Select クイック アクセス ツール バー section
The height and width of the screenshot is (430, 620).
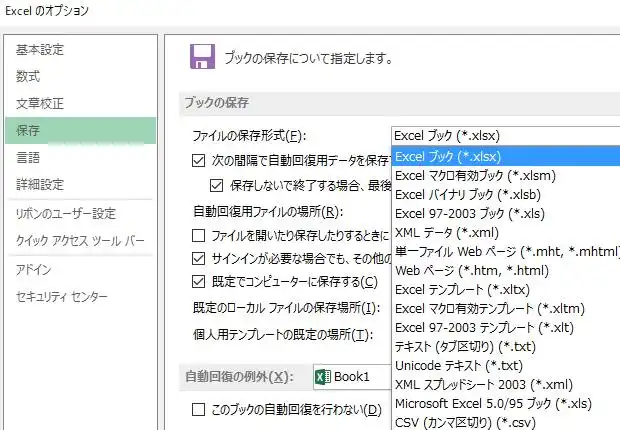(x=80, y=241)
